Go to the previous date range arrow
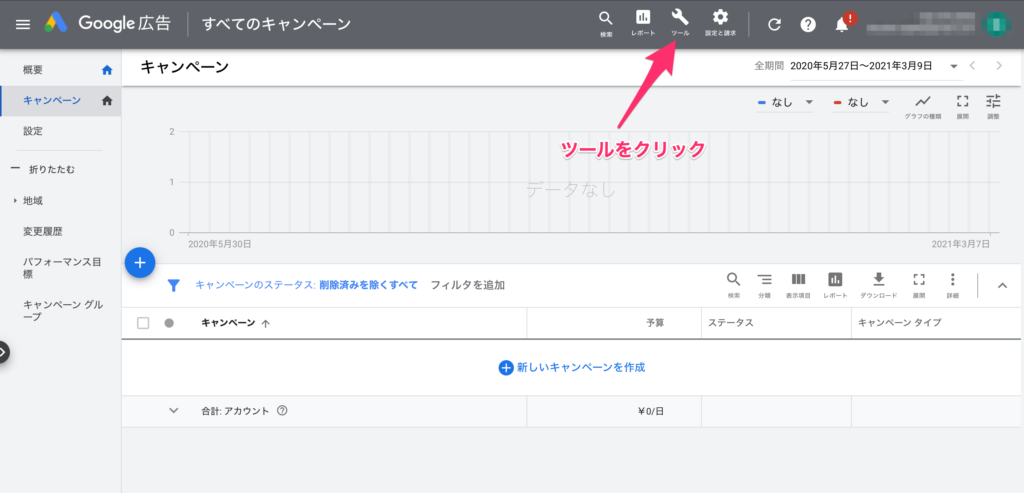Viewport: 1024px width, 493px height. point(972,66)
